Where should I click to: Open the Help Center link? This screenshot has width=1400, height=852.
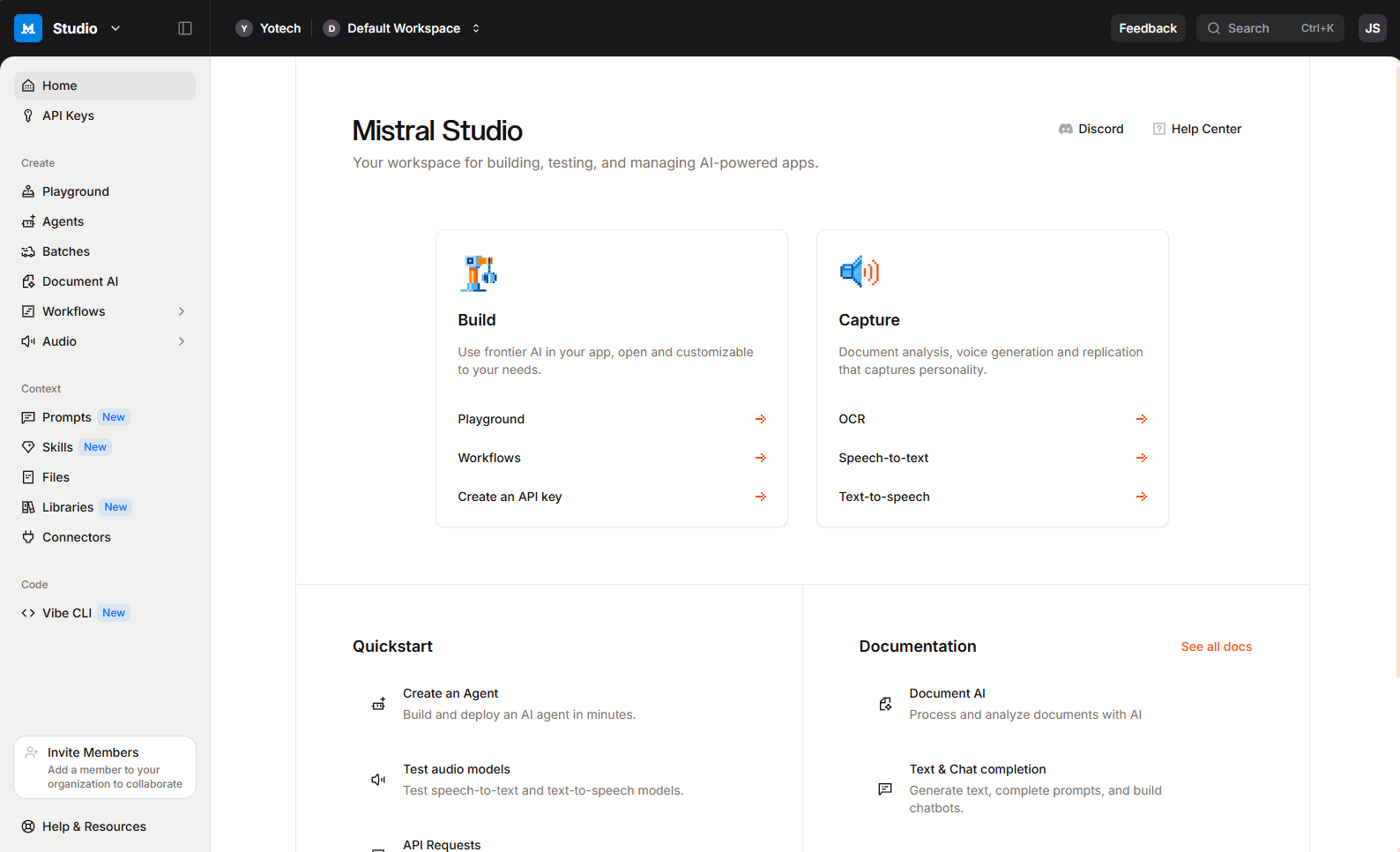tap(1196, 129)
